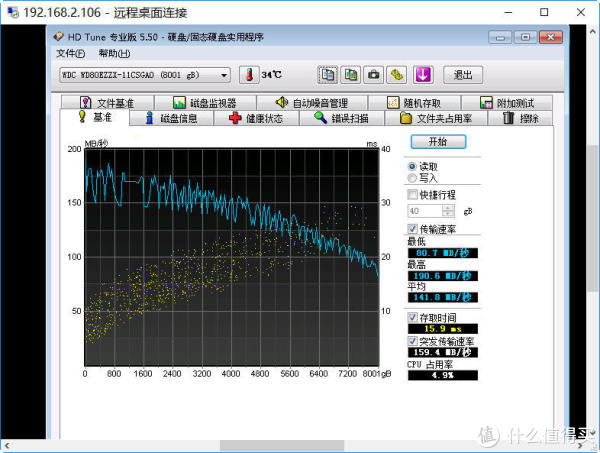Image resolution: width=600 pixels, height=453 pixels.
Task: Open the 健康状态 tab
Action: point(256,118)
